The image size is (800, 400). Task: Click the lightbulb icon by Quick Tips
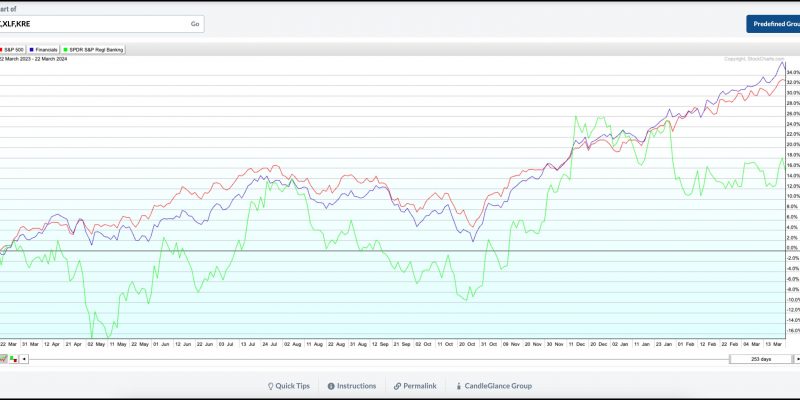(270, 386)
